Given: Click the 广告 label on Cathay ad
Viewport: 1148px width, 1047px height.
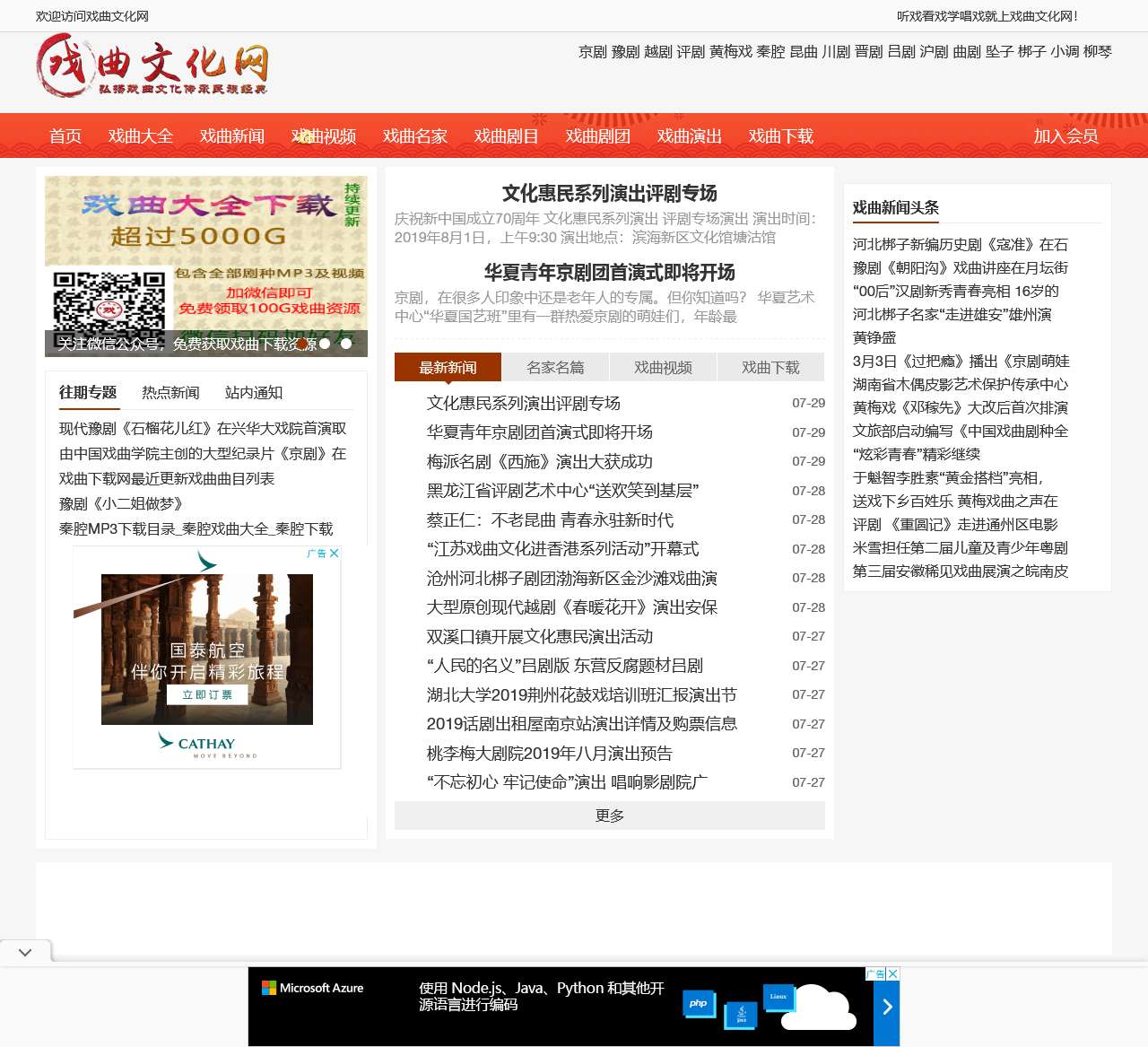Looking at the screenshot, I should pos(317,554).
